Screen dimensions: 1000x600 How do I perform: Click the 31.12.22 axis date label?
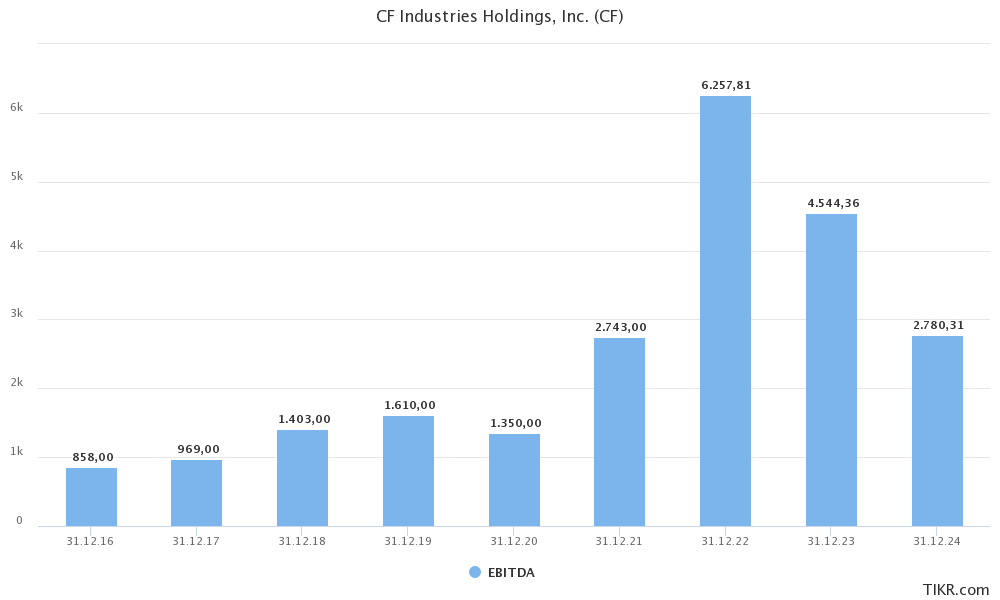tap(724, 541)
